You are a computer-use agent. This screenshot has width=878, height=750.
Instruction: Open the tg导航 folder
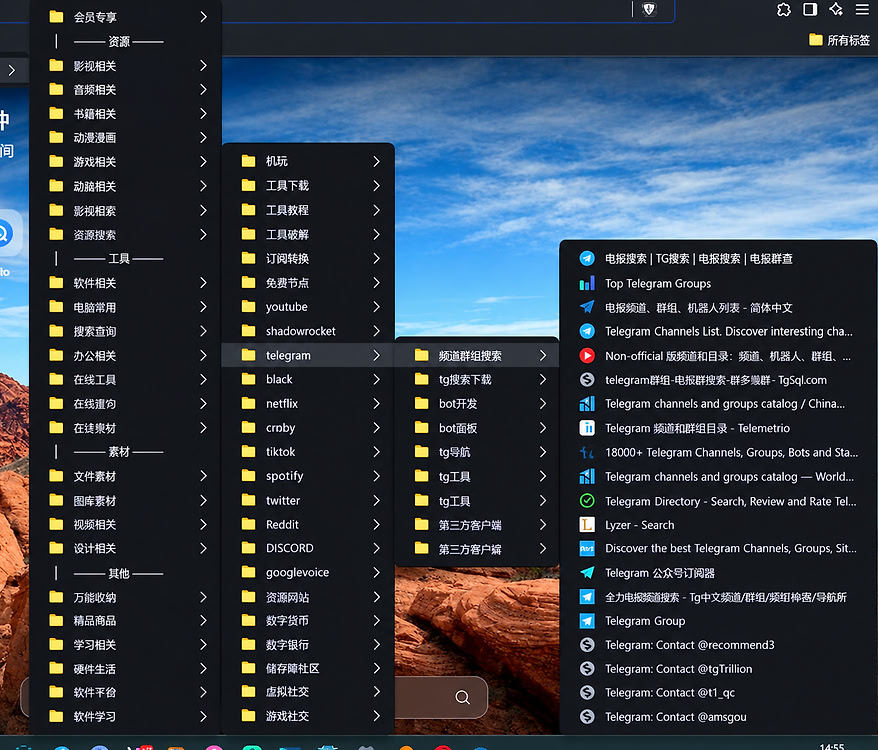pyautogui.click(x=477, y=452)
